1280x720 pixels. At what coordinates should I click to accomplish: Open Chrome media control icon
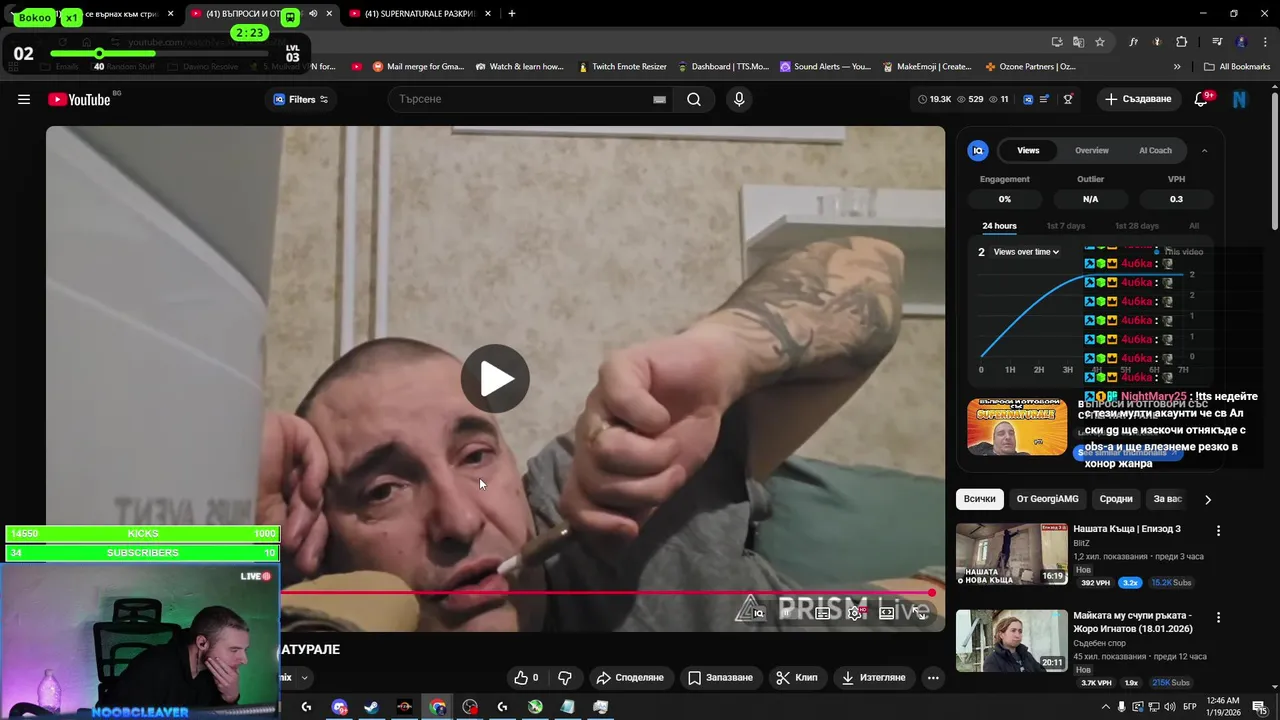coord(1217,42)
